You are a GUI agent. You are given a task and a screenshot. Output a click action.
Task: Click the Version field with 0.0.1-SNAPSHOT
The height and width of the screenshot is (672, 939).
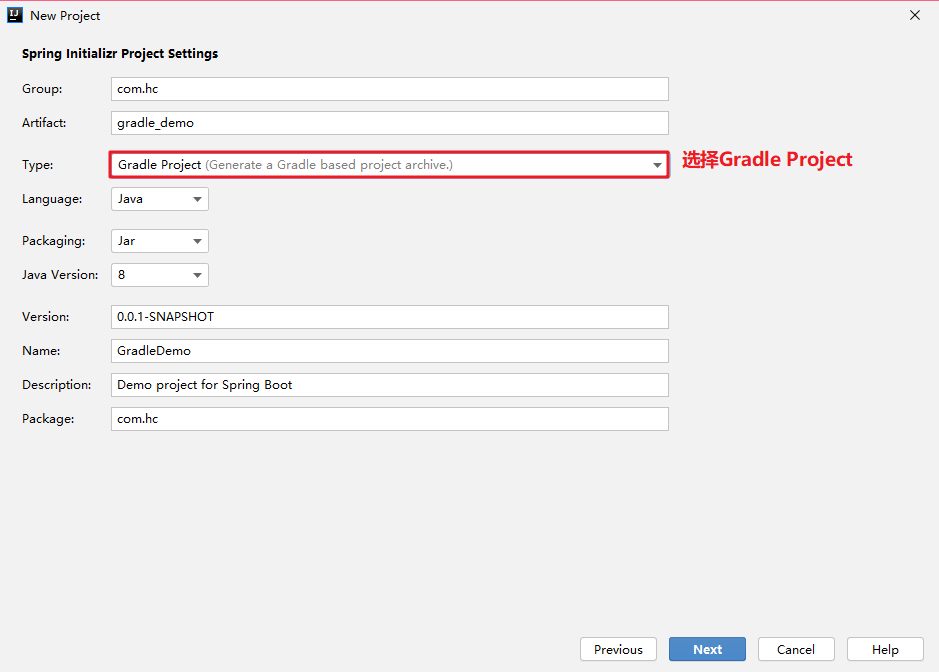coord(389,317)
